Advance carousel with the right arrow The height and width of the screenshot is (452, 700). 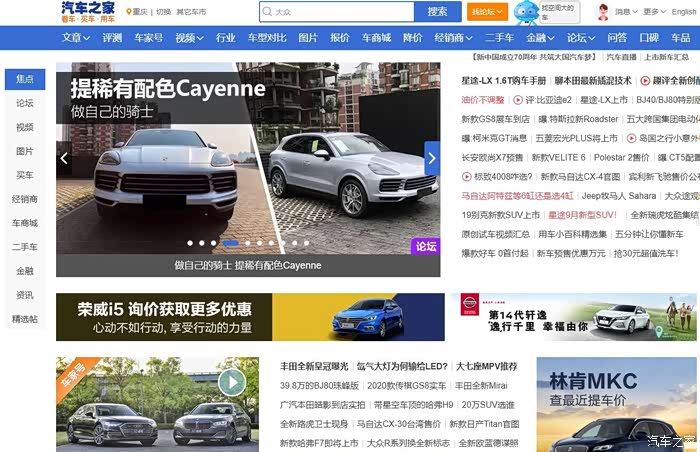tap(432, 157)
